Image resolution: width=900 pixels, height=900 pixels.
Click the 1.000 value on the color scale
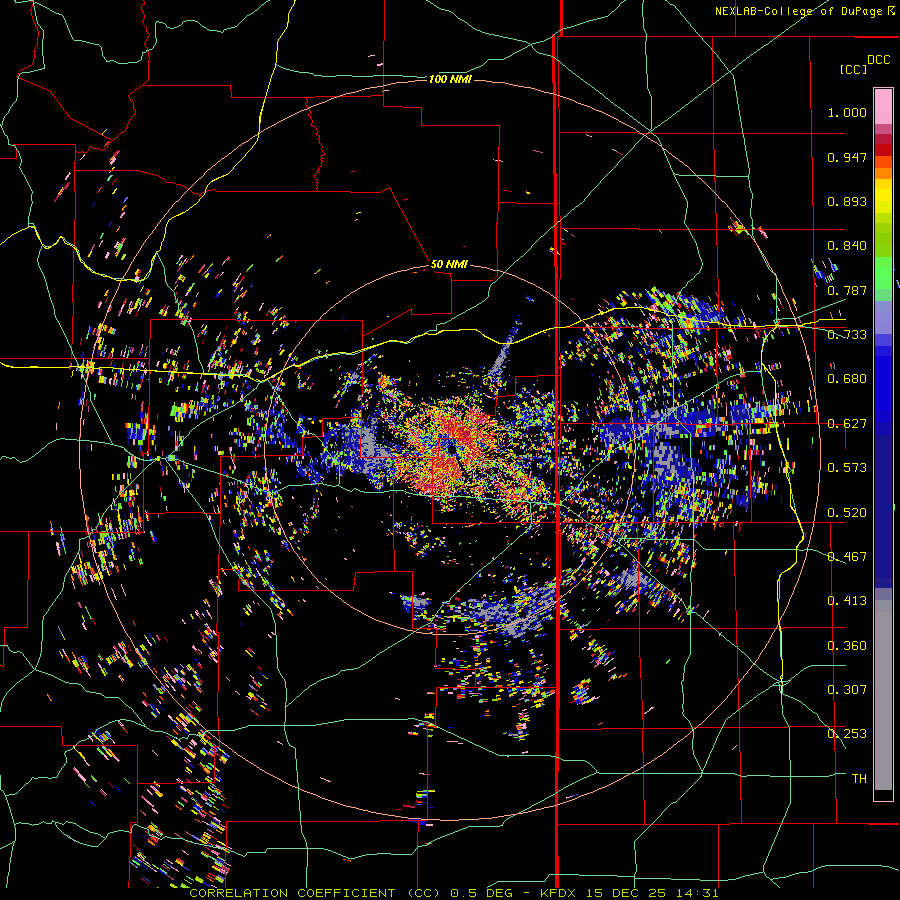pos(847,112)
